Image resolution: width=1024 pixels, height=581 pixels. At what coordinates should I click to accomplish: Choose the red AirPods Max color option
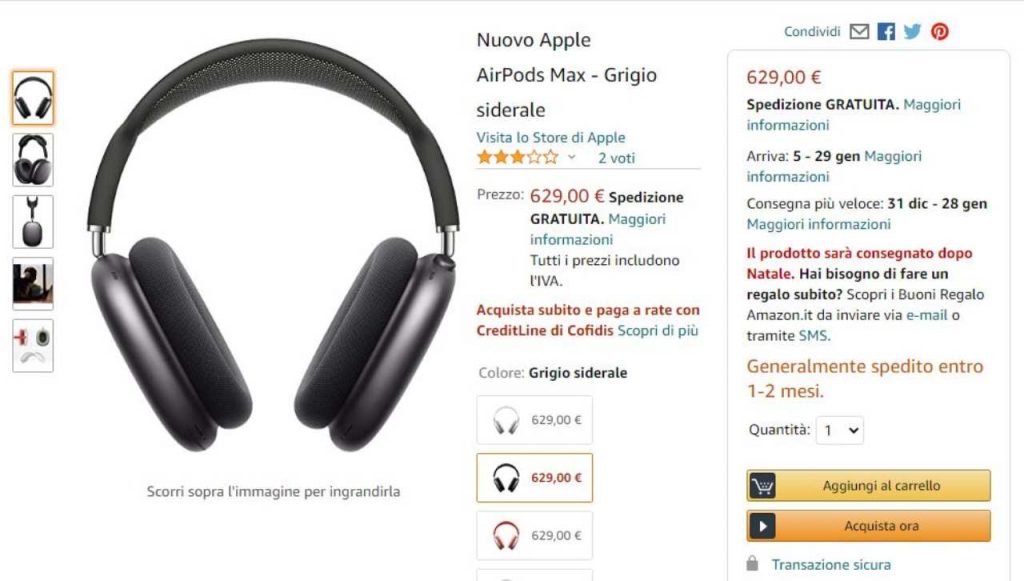click(x=535, y=536)
